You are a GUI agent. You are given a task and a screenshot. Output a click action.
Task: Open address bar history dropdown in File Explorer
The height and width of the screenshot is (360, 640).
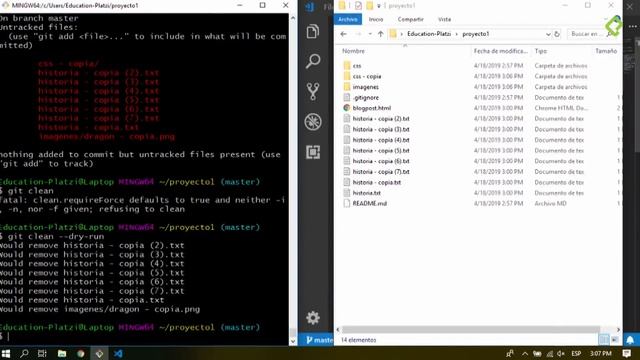click(548, 34)
